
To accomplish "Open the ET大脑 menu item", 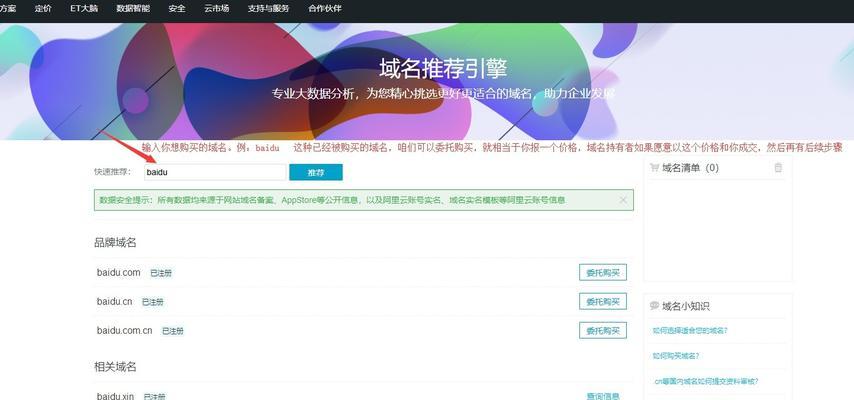I will coord(84,9).
